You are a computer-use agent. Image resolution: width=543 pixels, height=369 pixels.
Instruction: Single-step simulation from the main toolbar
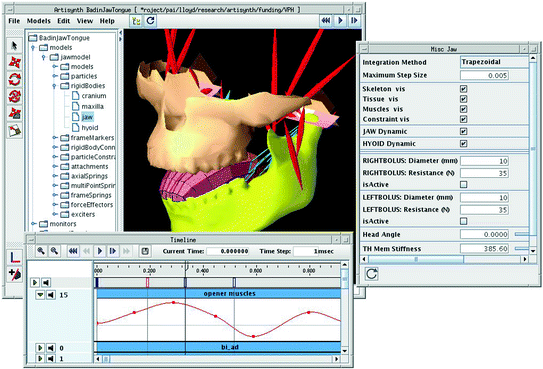tap(354, 21)
